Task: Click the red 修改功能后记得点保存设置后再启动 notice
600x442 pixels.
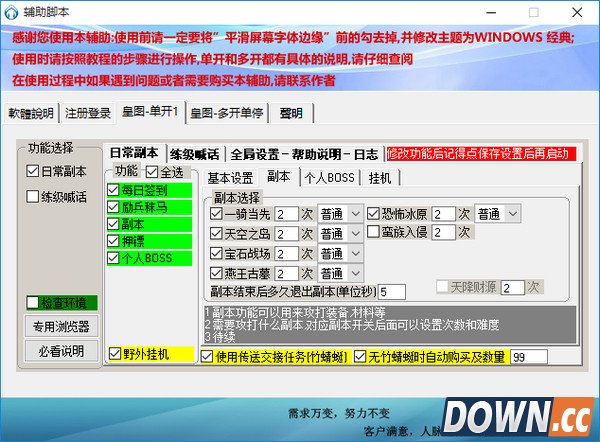Action: [481, 154]
